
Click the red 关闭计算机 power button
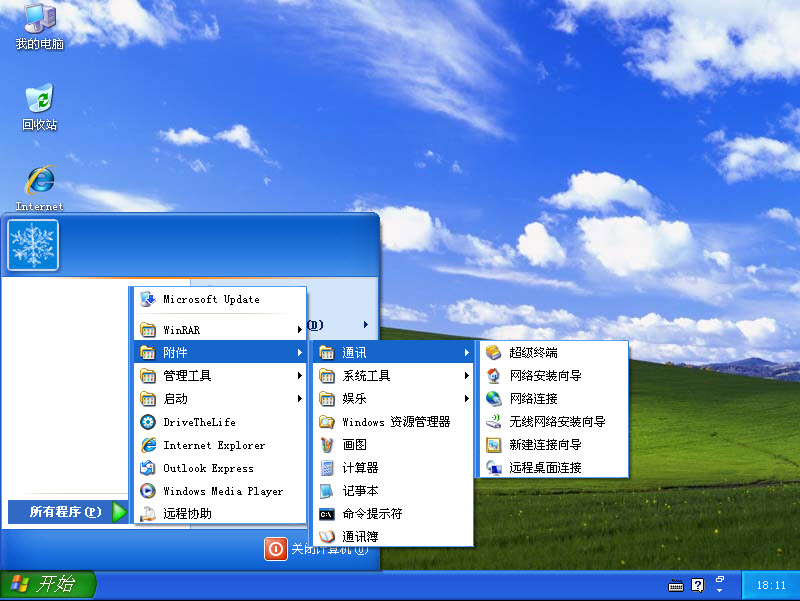pyautogui.click(x=276, y=549)
